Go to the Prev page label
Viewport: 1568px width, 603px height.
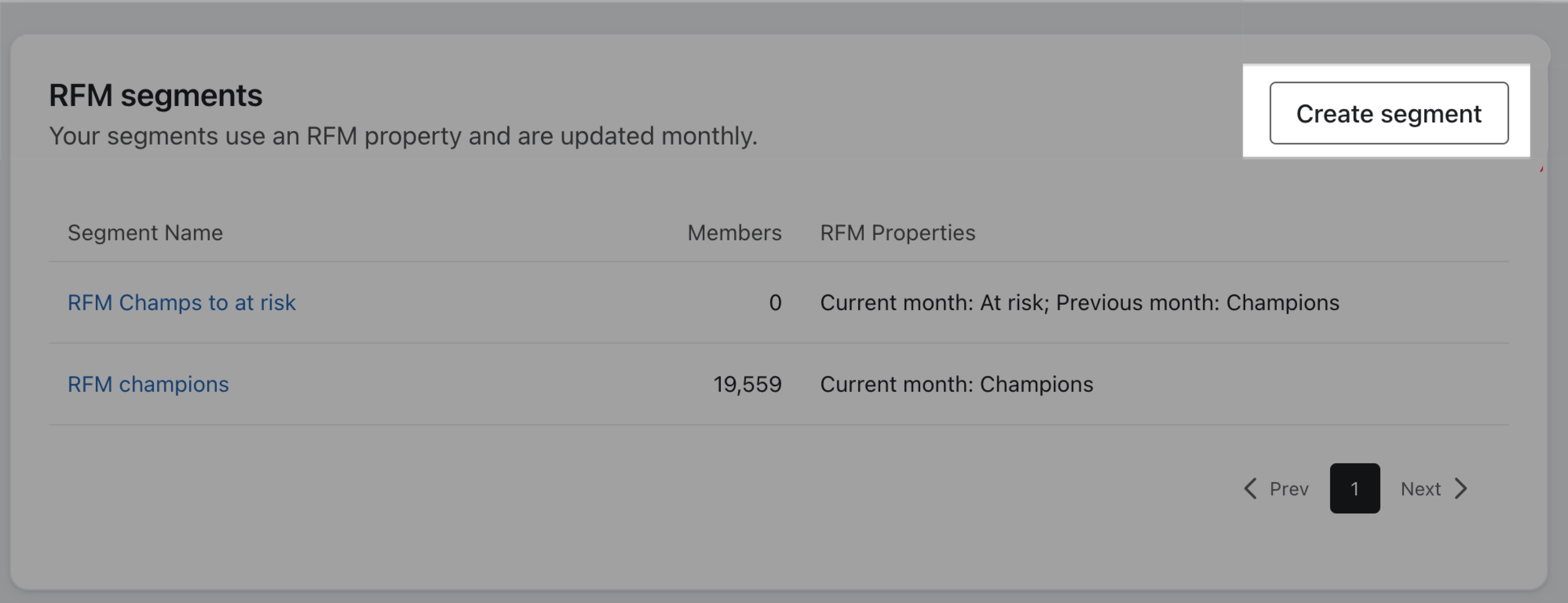[1288, 489]
